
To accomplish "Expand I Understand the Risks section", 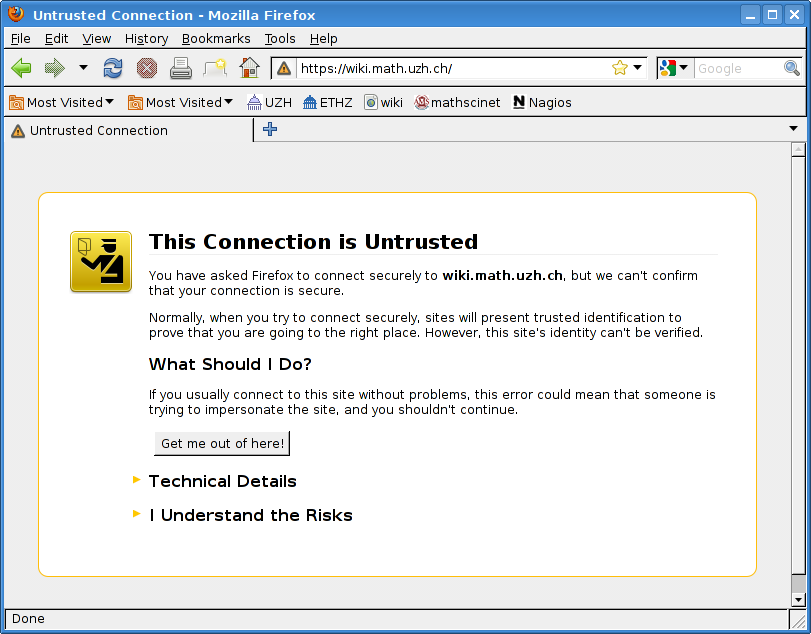I will pyautogui.click(x=250, y=515).
